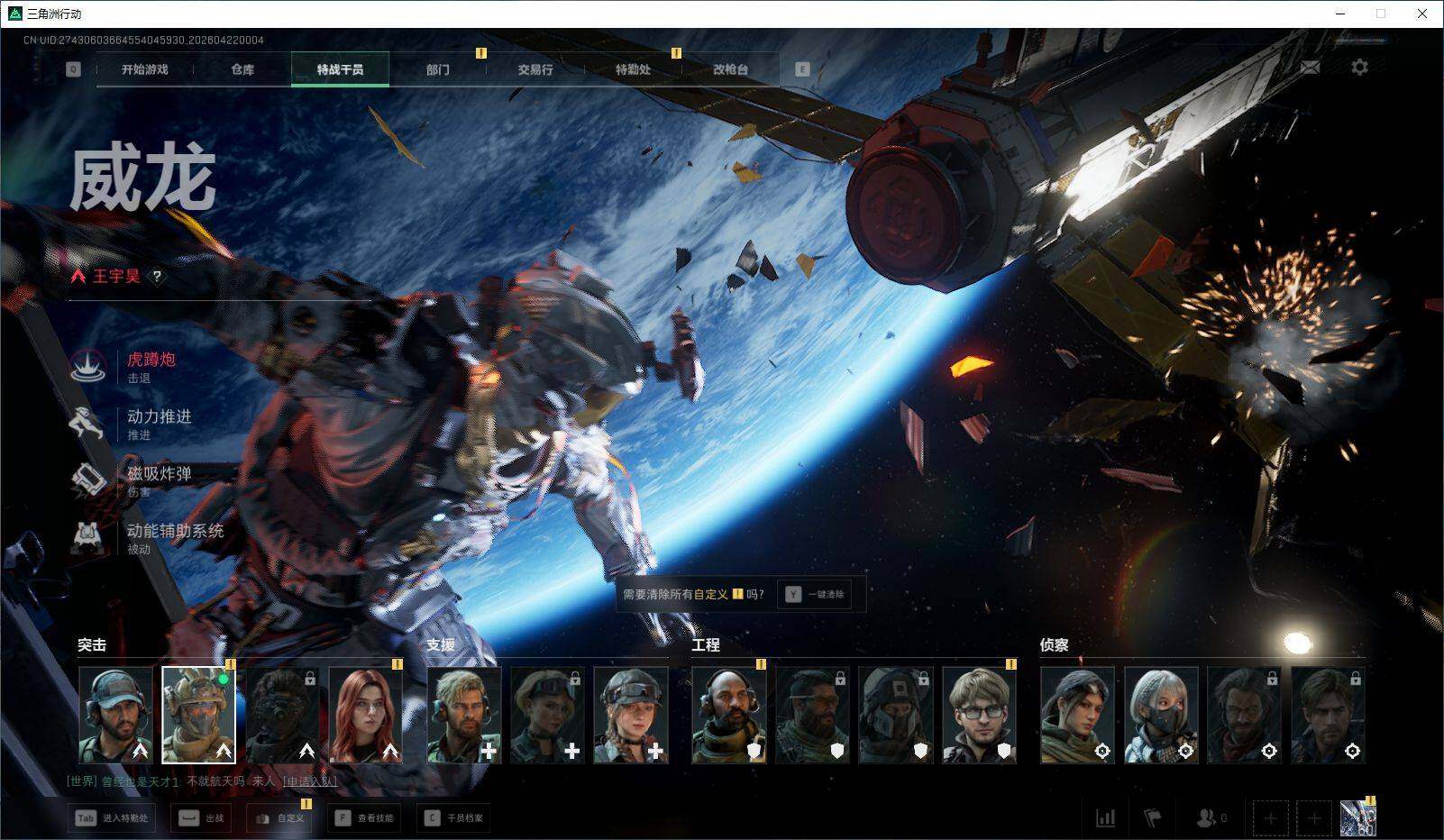The width and height of the screenshot is (1444, 840).
Task: Click the 工程 class heading
Action: point(706,645)
